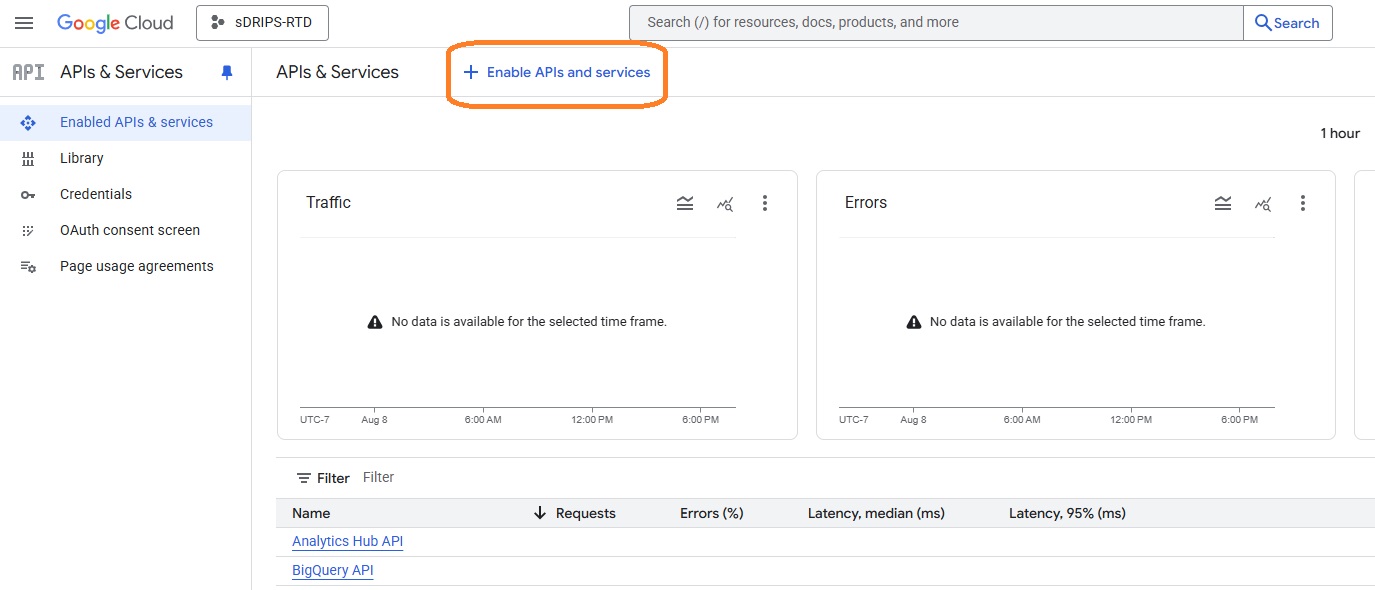Click the Traffic chart title
Image resolution: width=1375 pixels, height=590 pixels.
point(328,202)
